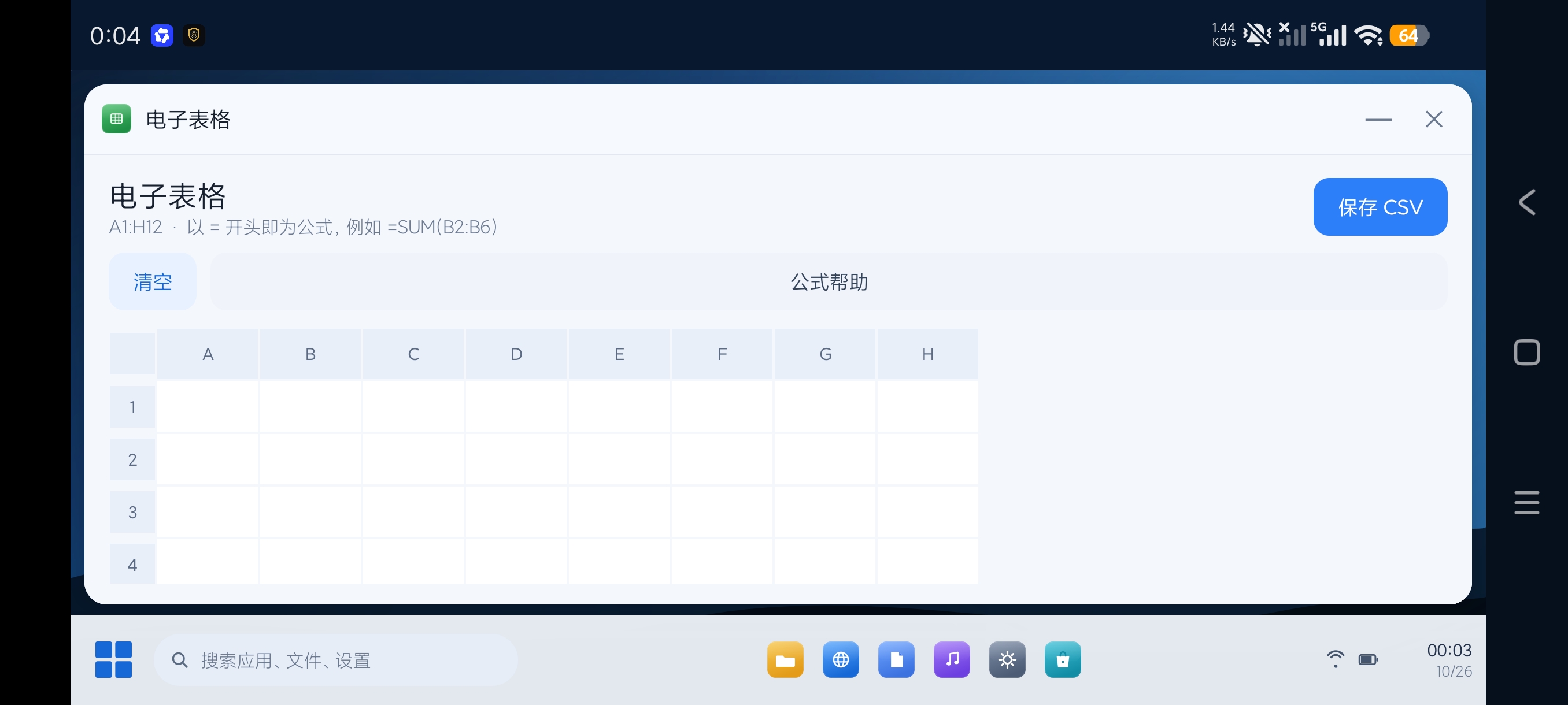This screenshot has width=1568, height=705.
Task: Click the search magnifier icon in taskbar
Action: pyautogui.click(x=180, y=660)
